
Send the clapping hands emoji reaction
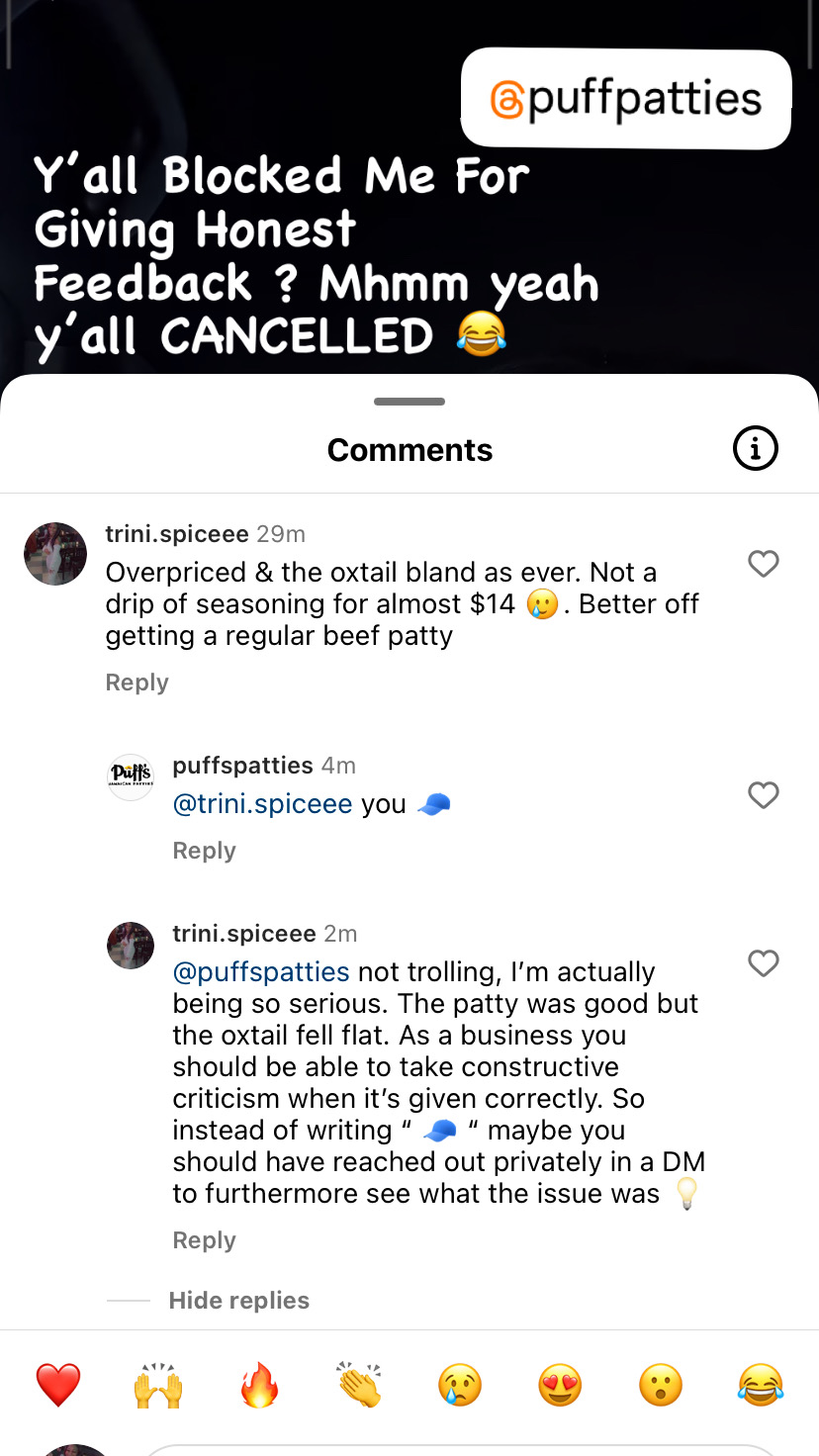(x=359, y=1384)
